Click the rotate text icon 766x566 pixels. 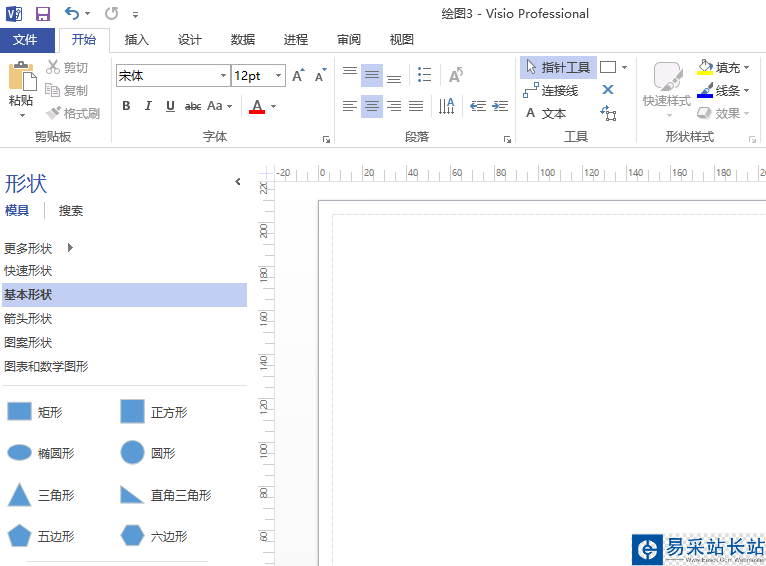[455, 75]
